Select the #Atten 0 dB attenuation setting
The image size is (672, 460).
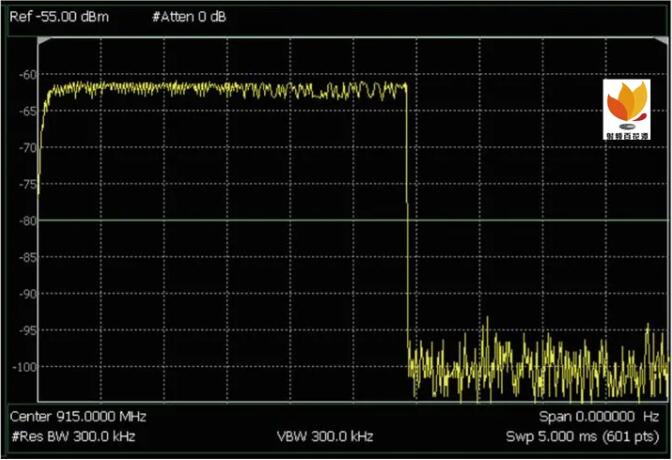pyautogui.click(x=190, y=17)
